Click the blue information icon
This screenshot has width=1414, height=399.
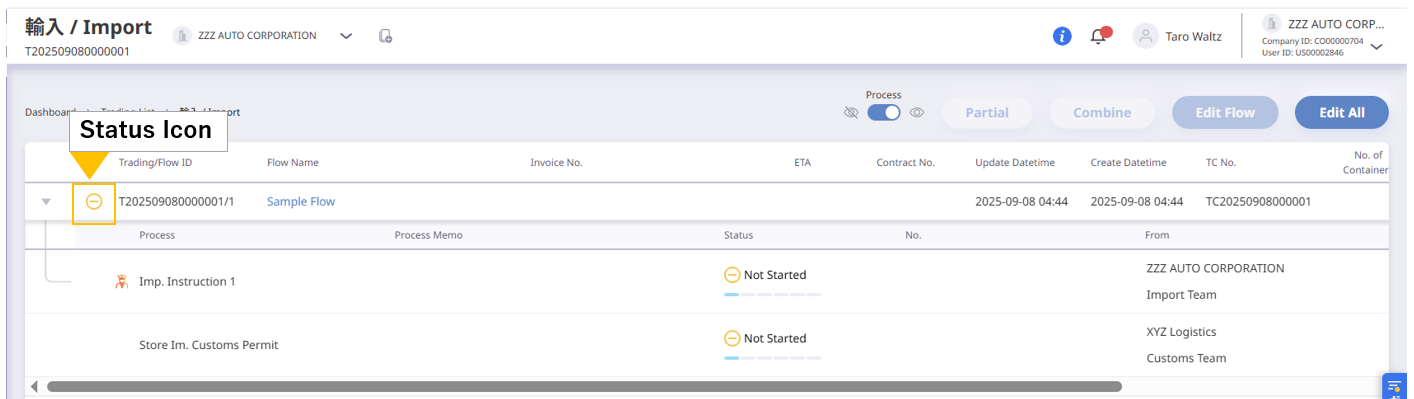click(x=1062, y=36)
